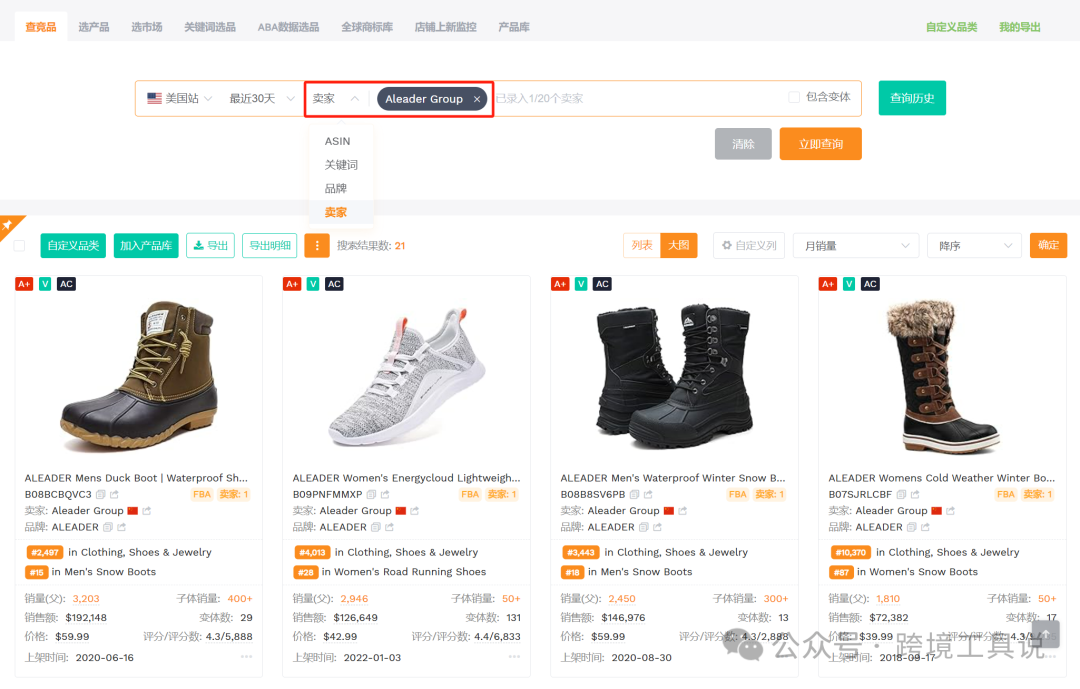The height and width of the screenshot is (689, 1080).
Task: Click the A+ badge on the Duck Boot card
Action: (x=24, y=284)
